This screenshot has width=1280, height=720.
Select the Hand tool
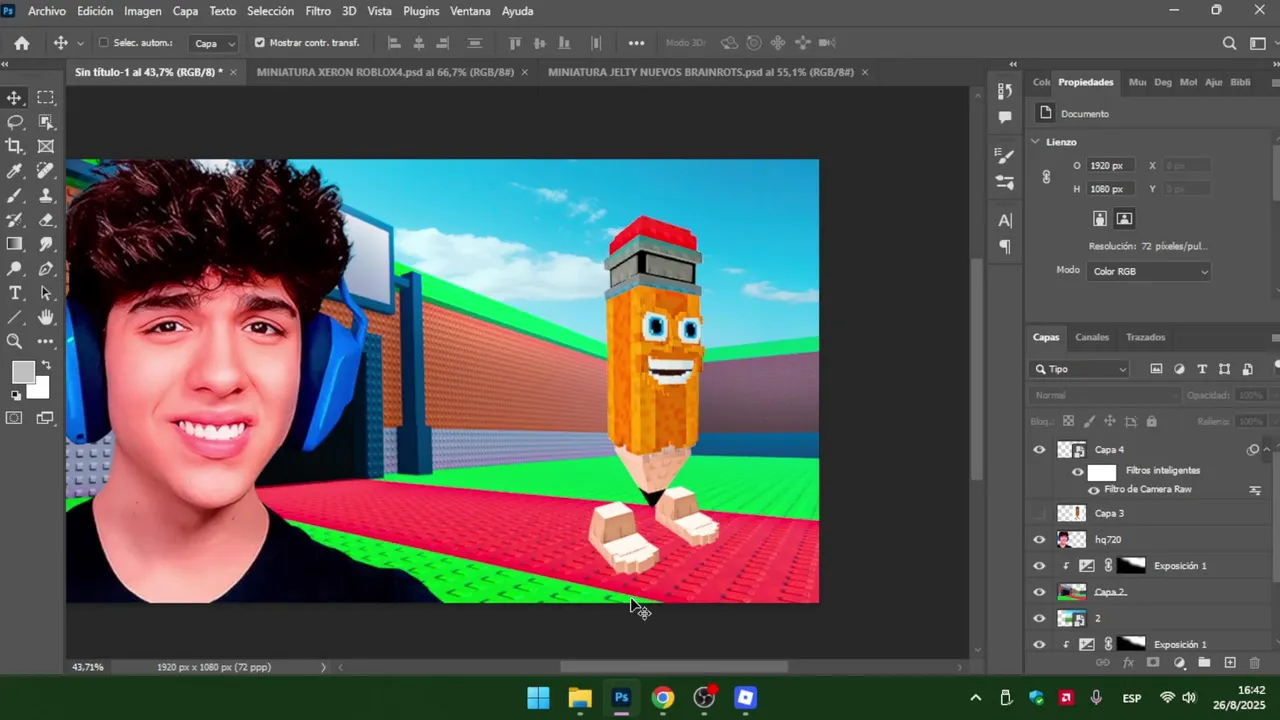(46, 318)
